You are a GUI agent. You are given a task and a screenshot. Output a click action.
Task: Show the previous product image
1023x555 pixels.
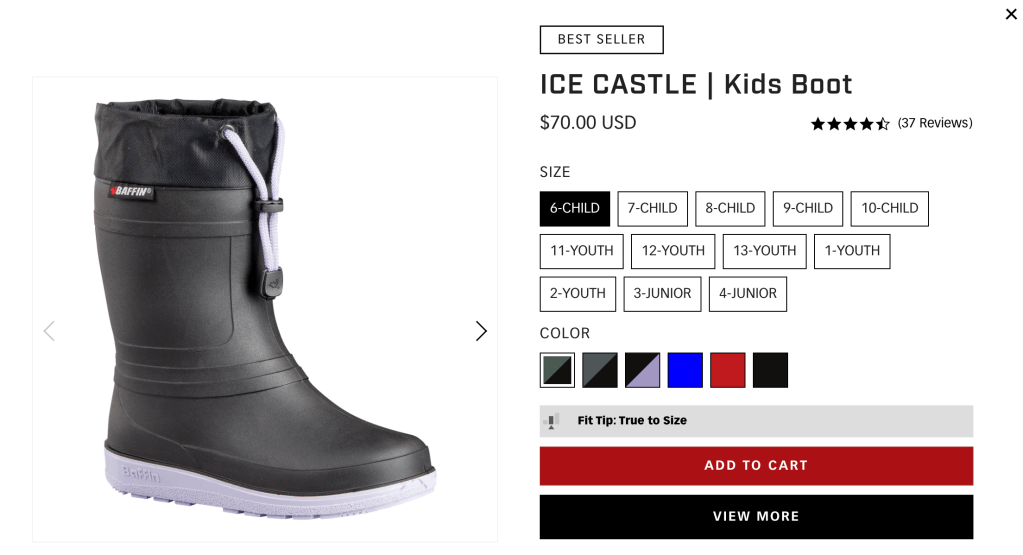[49, 331]
